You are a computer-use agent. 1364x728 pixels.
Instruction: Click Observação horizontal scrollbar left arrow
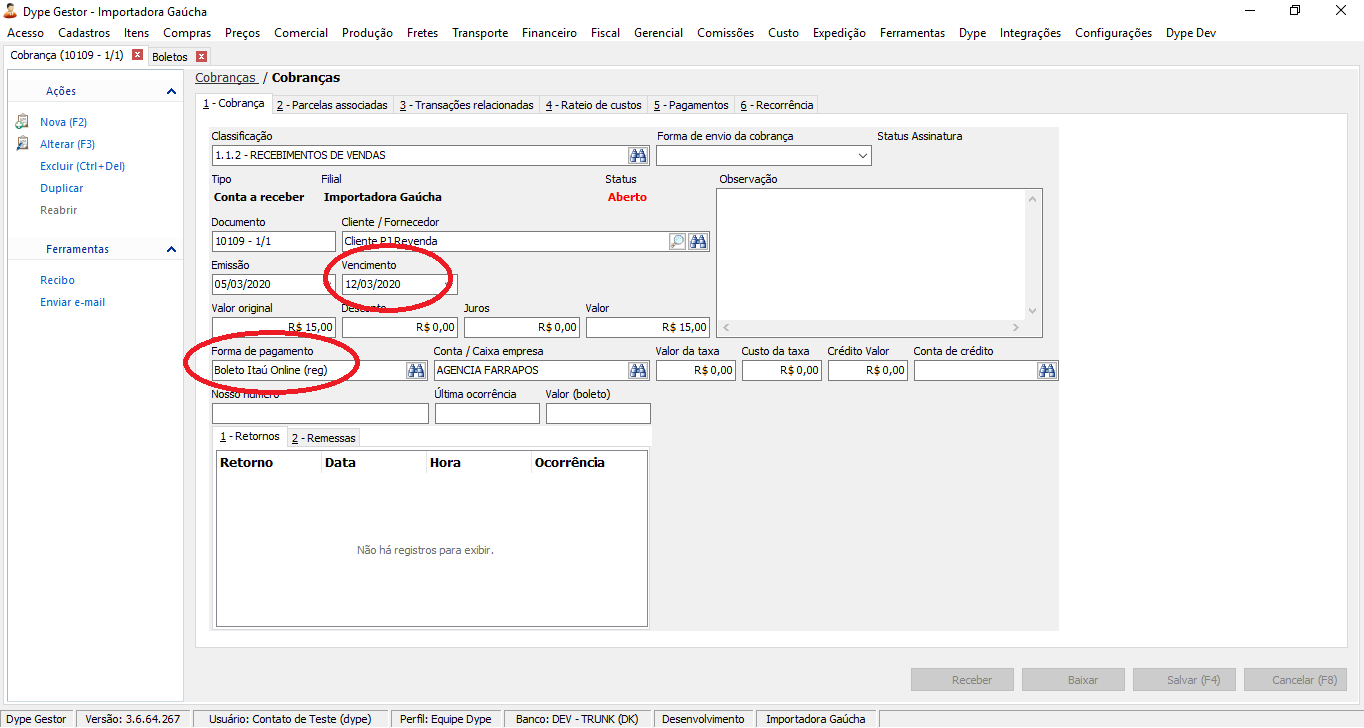tap(727, 328)
